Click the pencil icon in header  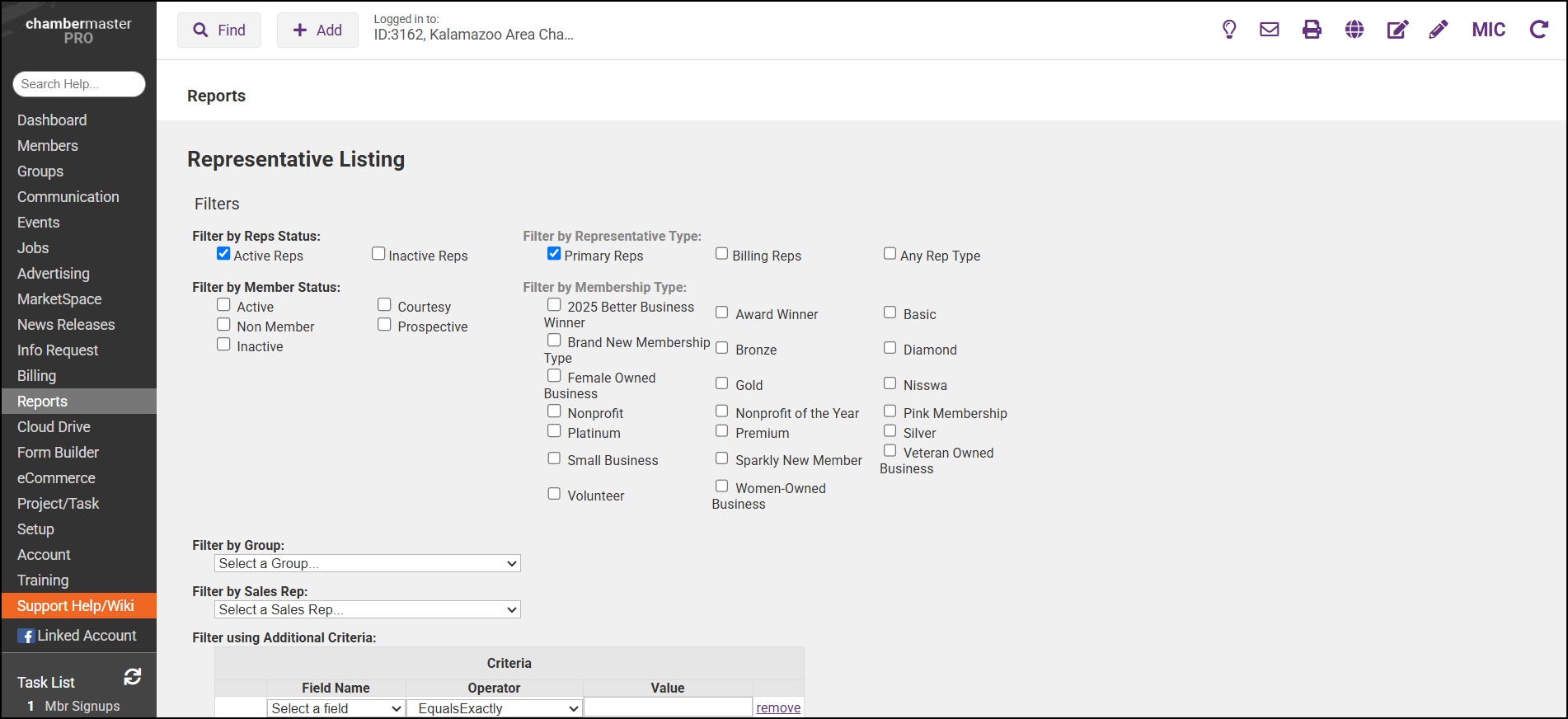pos(1439,30)
